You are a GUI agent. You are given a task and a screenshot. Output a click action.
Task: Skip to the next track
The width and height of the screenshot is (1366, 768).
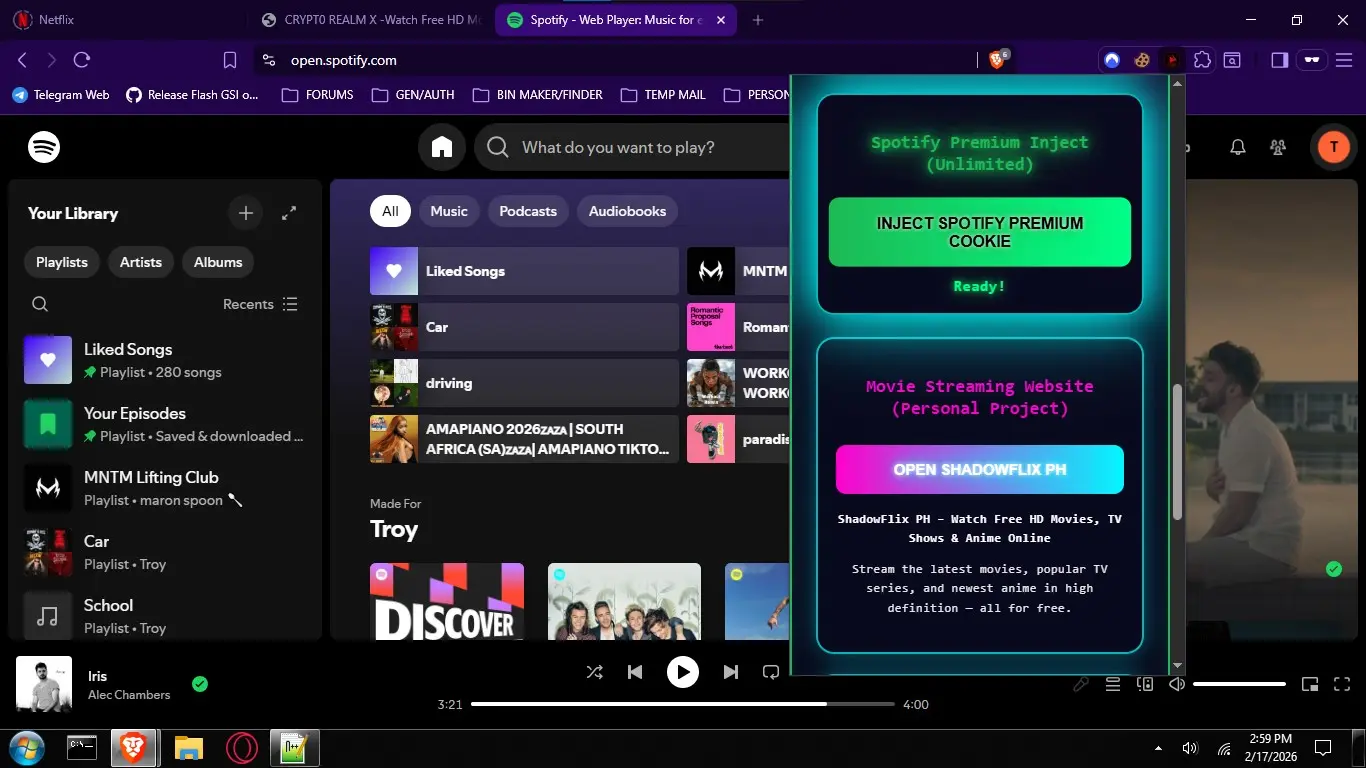coord(731,672)
